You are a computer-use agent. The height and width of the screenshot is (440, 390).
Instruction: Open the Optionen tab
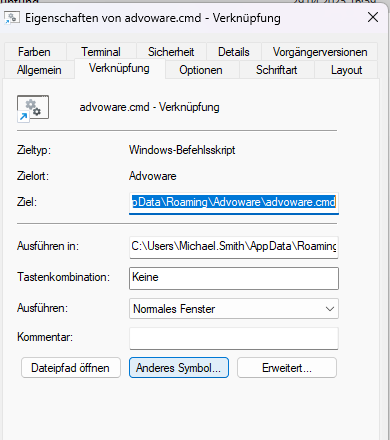coord(201,70)
